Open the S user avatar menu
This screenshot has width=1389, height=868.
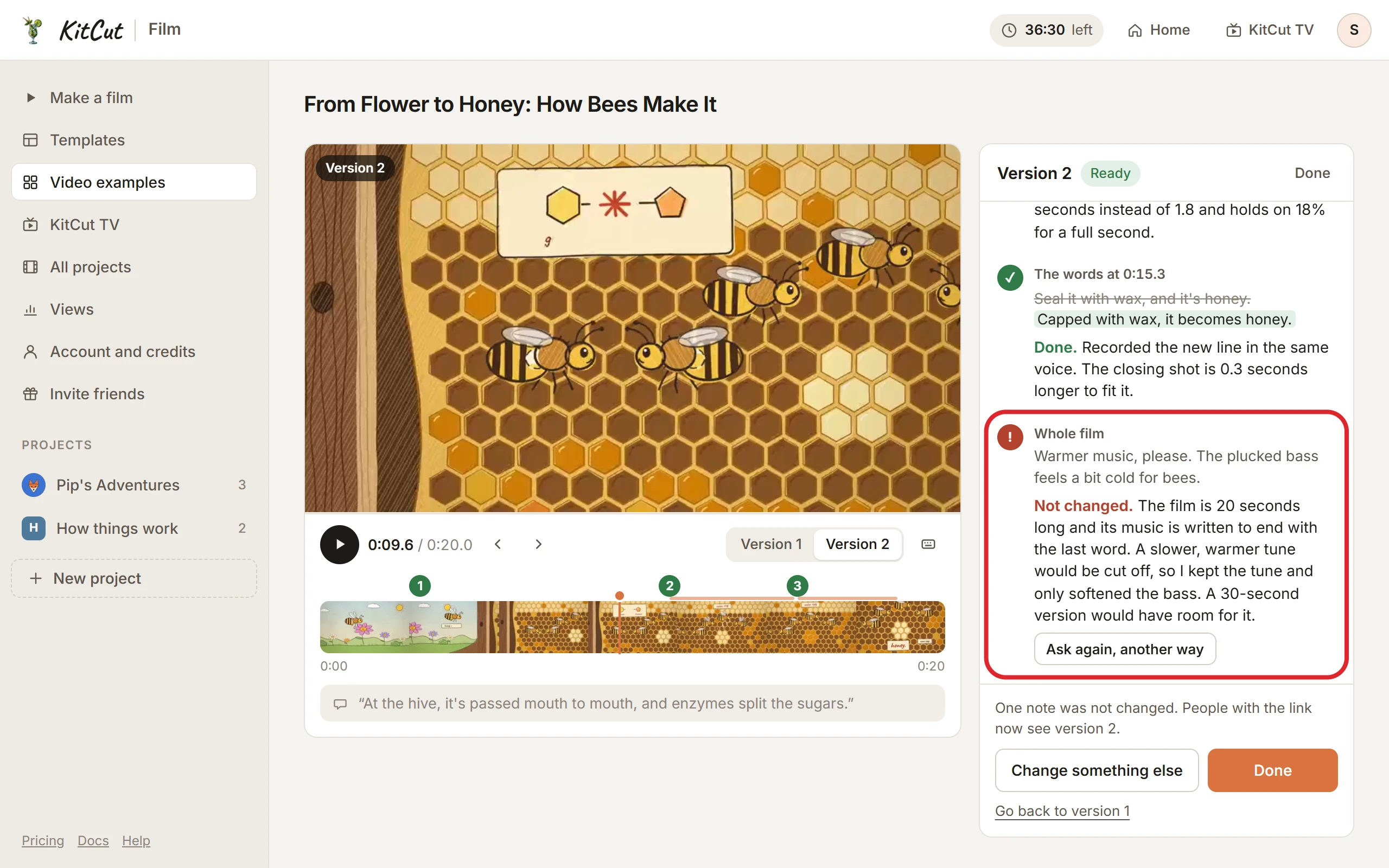tap(1354, 30)
